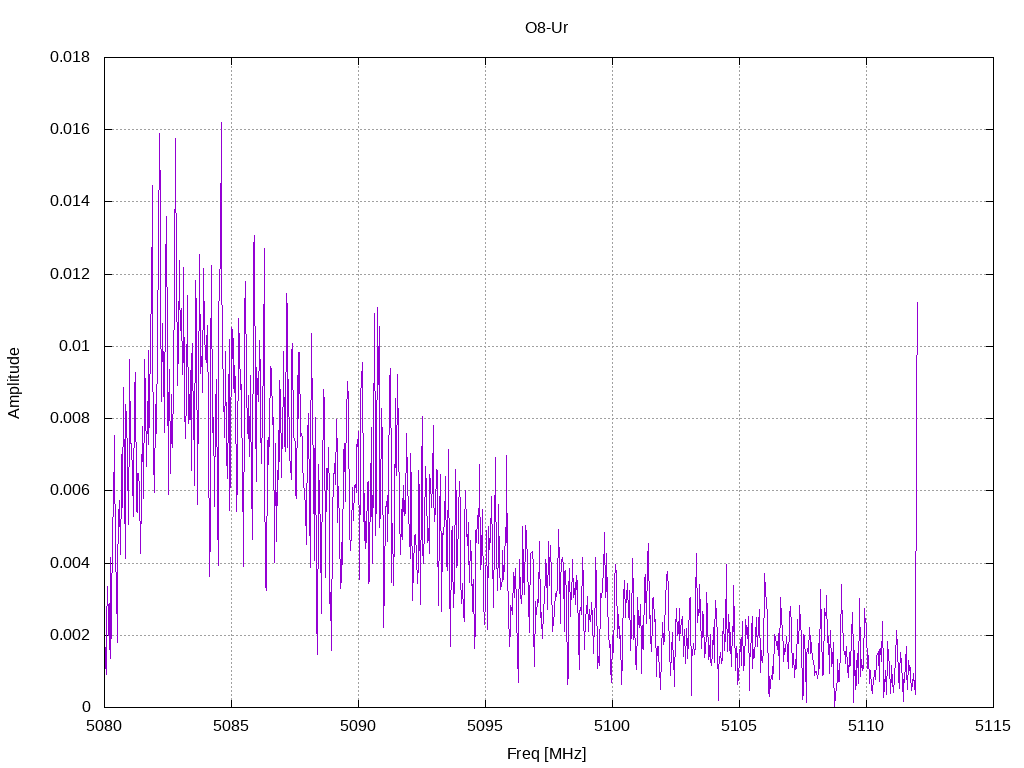The width and height of the screenshot is (1024, 768).
Task: Click the 0.004 y-axis tick label
Action: click(x=70, y=563)
